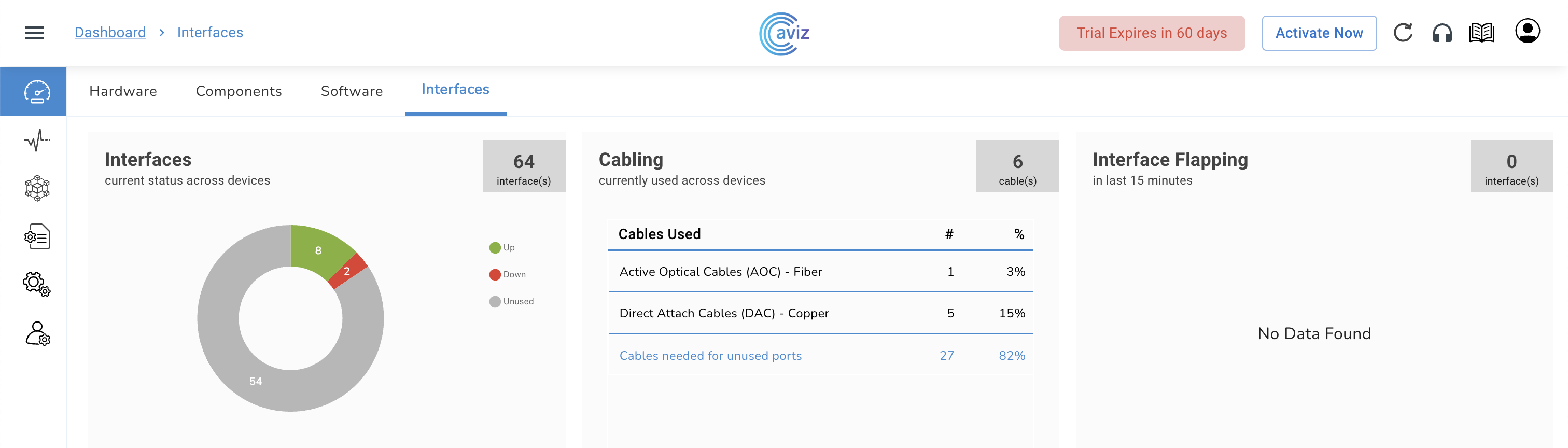Viewport: 1568px width, 448px height.
Task: Open the user profile account icon
Action: click(x=1527, y=32)
